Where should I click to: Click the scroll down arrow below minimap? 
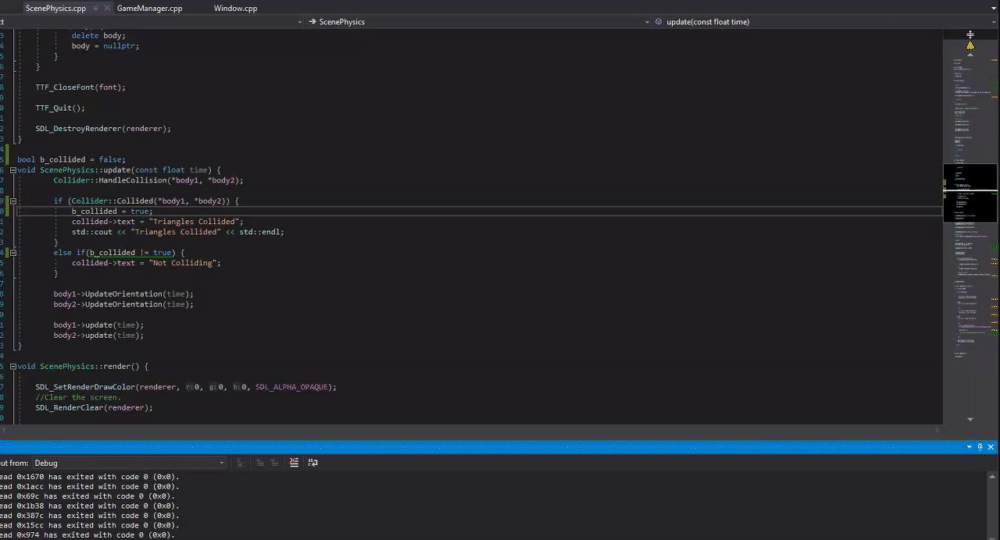[970, 420]
